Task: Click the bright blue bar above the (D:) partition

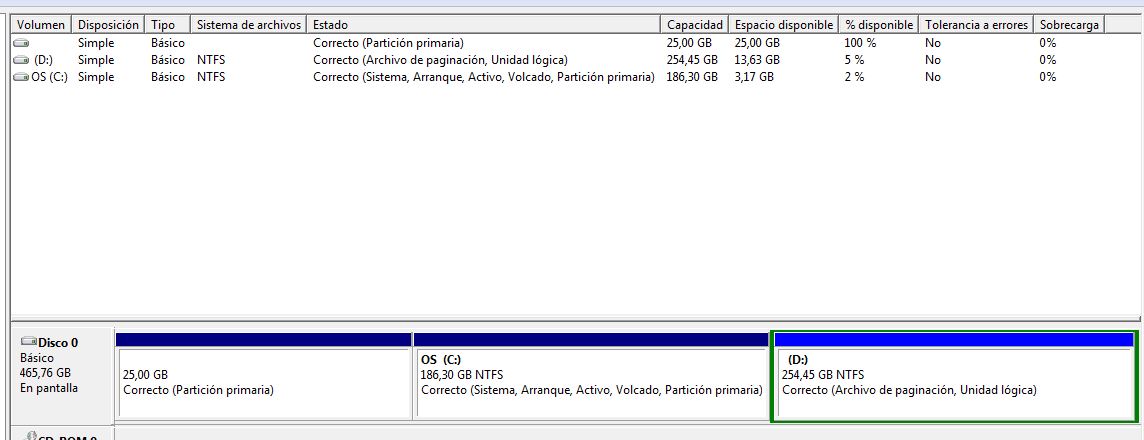Action: [953, 340]
